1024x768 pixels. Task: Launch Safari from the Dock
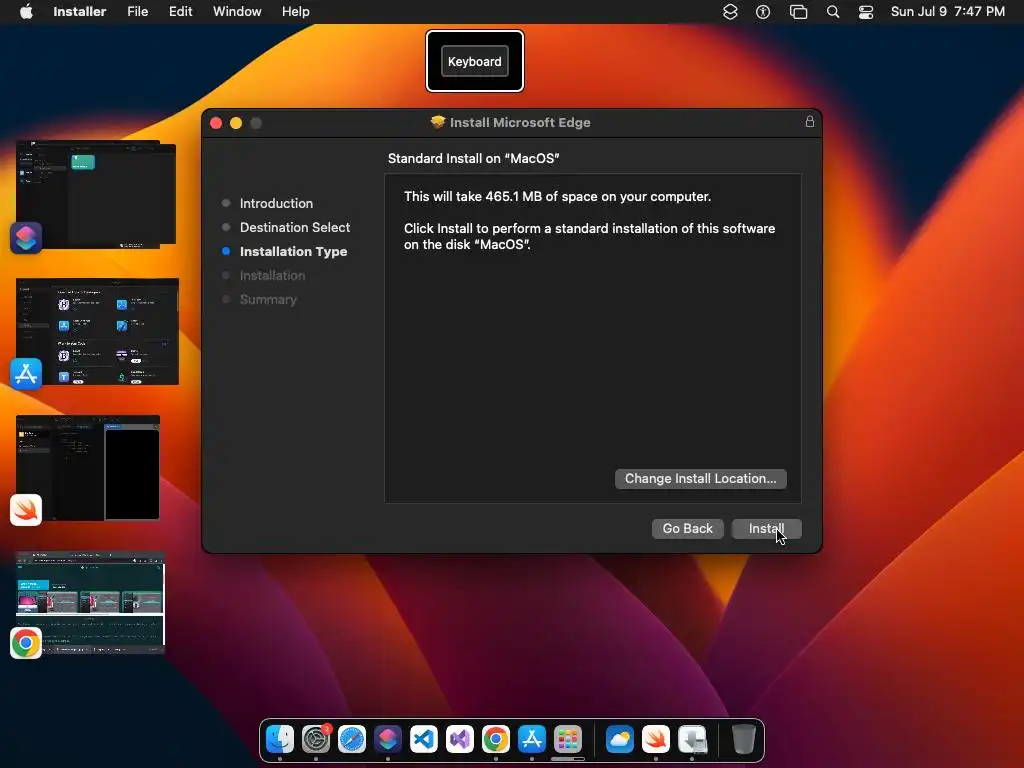[352, 739]
